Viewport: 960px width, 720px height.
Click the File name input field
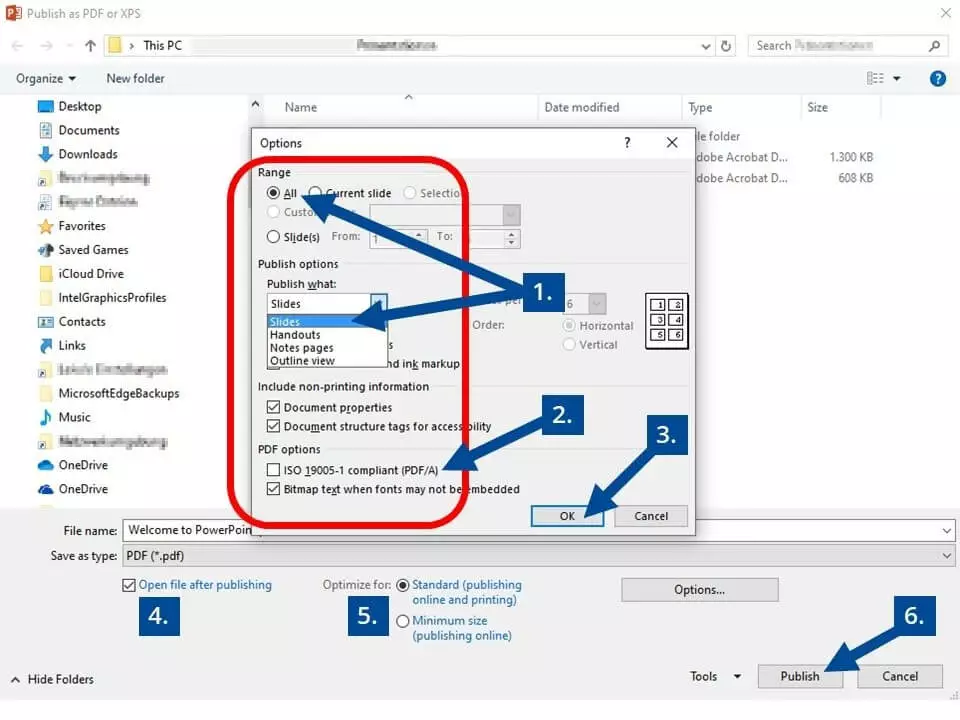click(190, 531)
